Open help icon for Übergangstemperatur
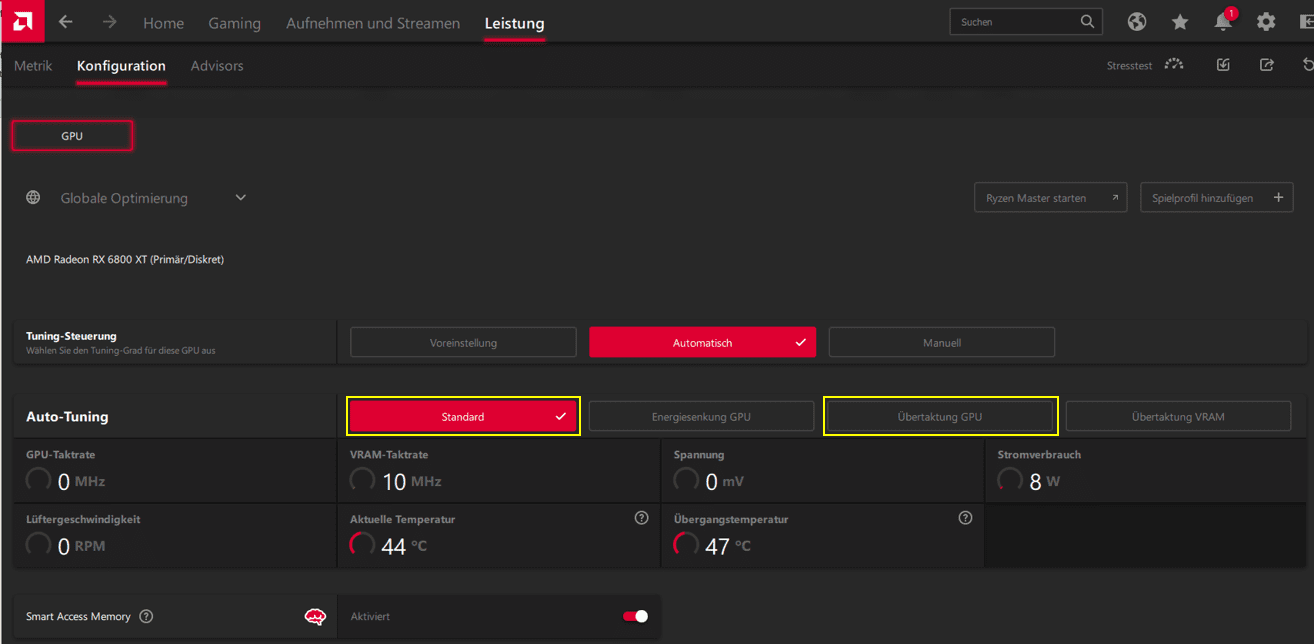1314x644 pixels. [965, 518]
